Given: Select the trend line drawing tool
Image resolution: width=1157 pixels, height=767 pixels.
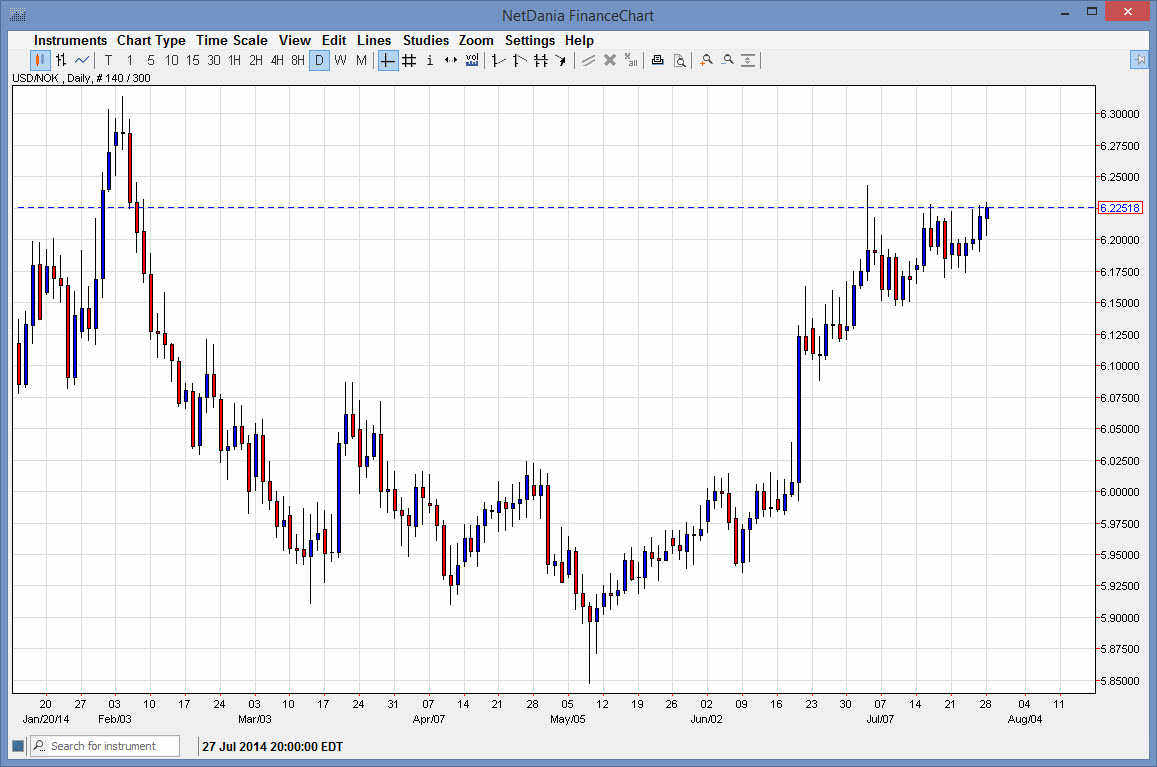Looking at the screenshot, I should click(x=497, y=60).
